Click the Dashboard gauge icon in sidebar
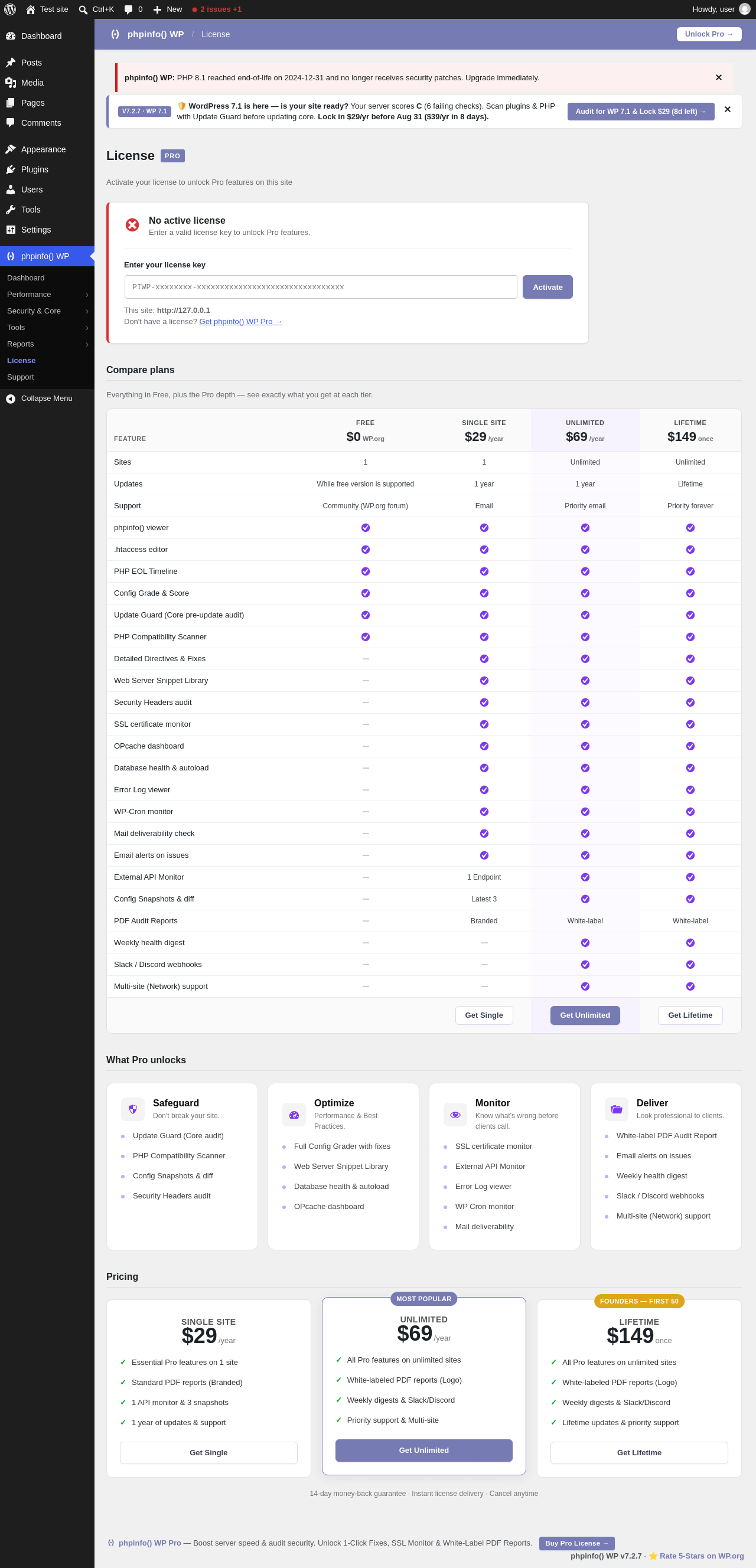Screen dimensions: 756x1568 (x=11, y=36)
